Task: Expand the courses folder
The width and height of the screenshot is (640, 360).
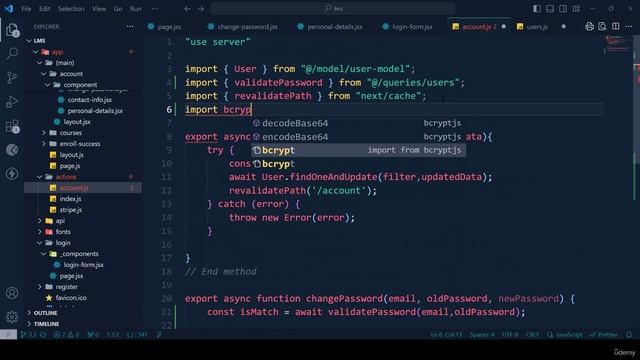Action: 44,133
